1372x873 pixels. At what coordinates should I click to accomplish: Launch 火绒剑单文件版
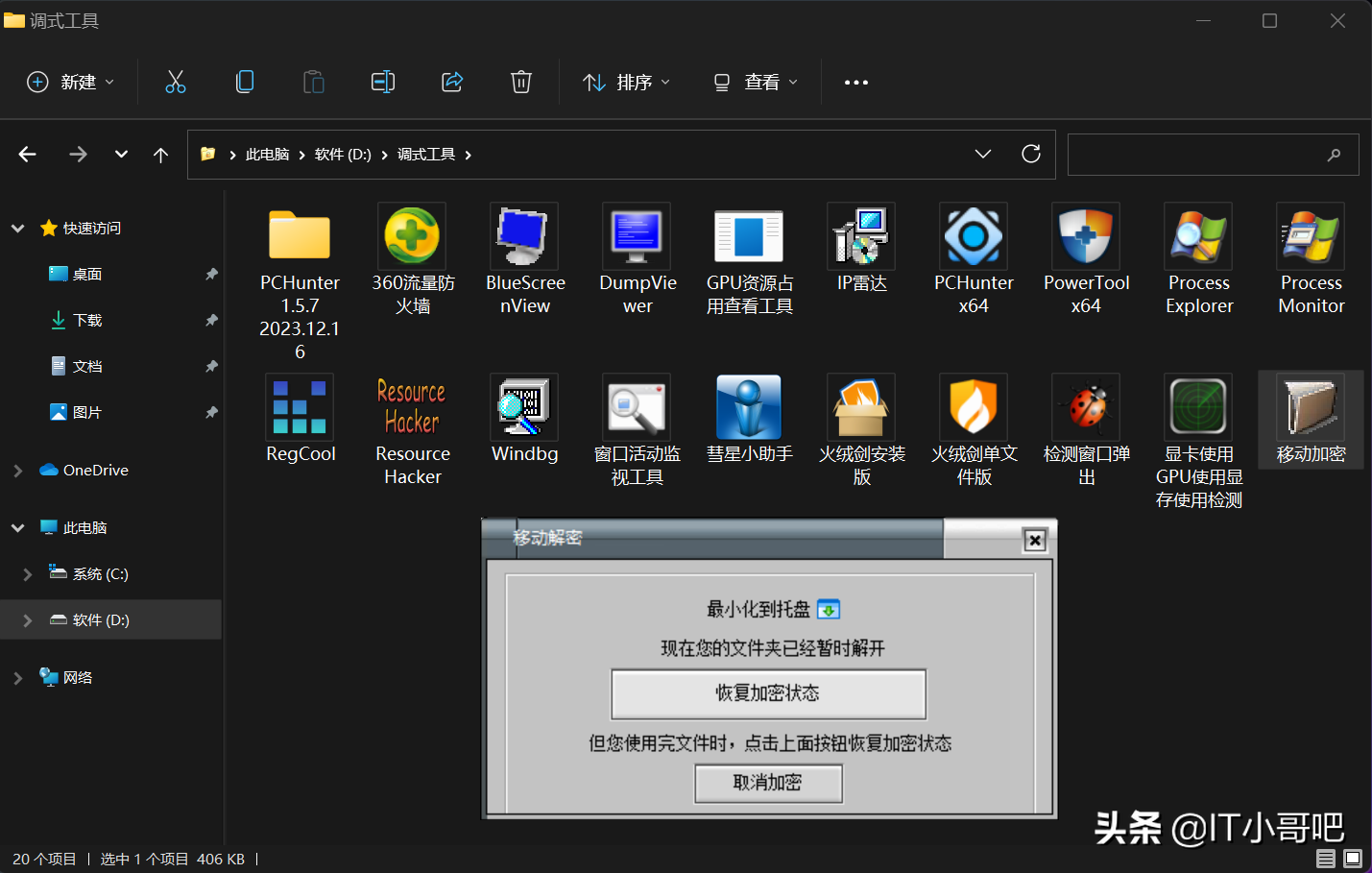click(973, 406)
